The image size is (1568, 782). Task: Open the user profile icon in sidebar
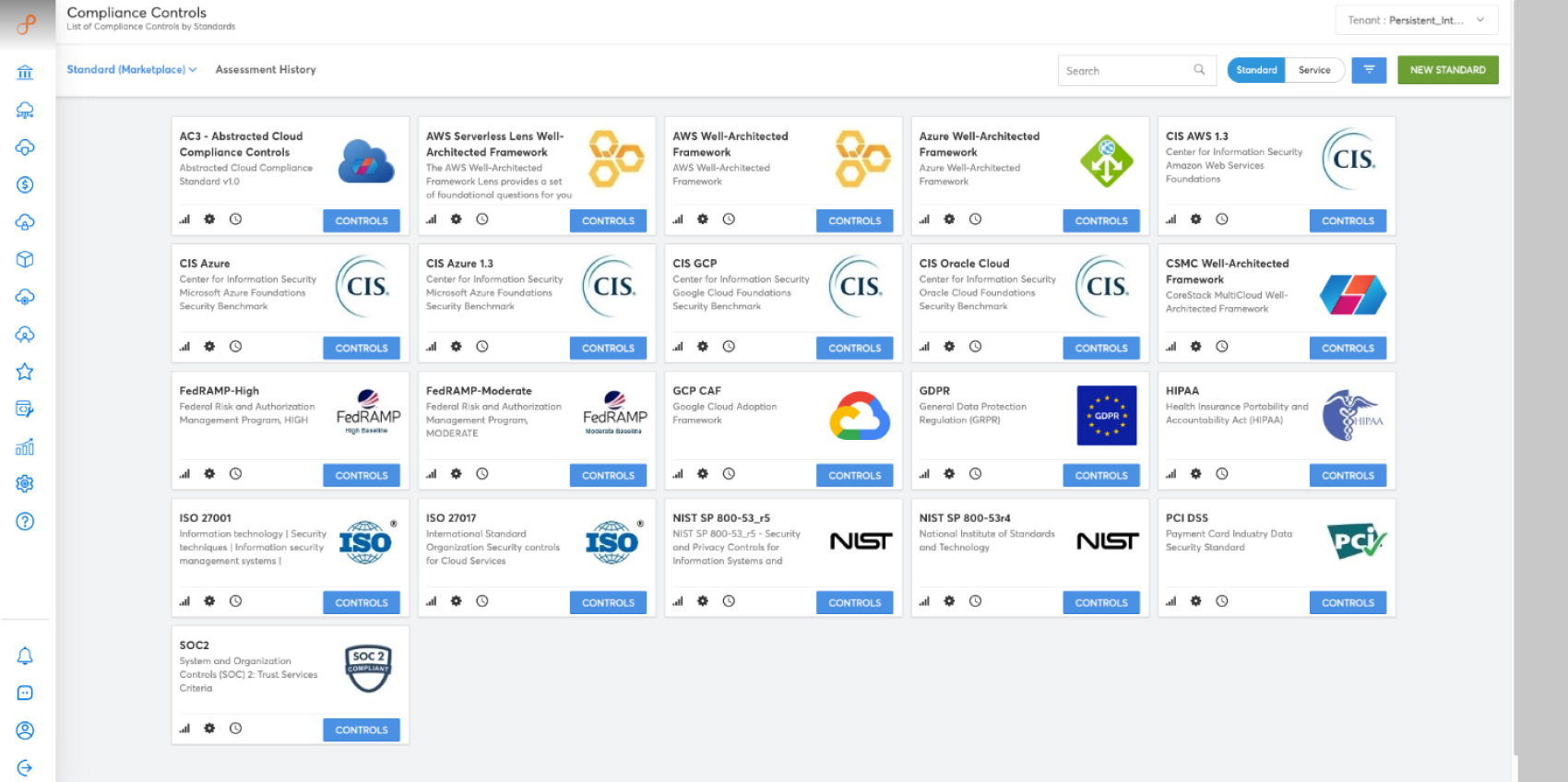(25, 730)
